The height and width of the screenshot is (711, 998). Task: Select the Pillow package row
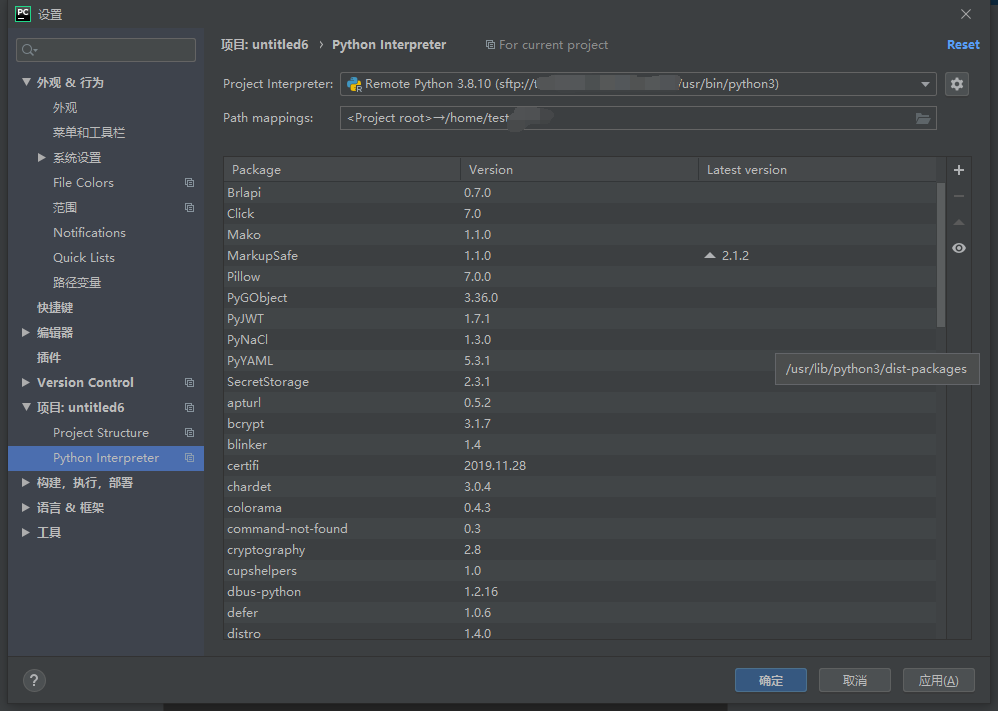click(x=580, y=276)
